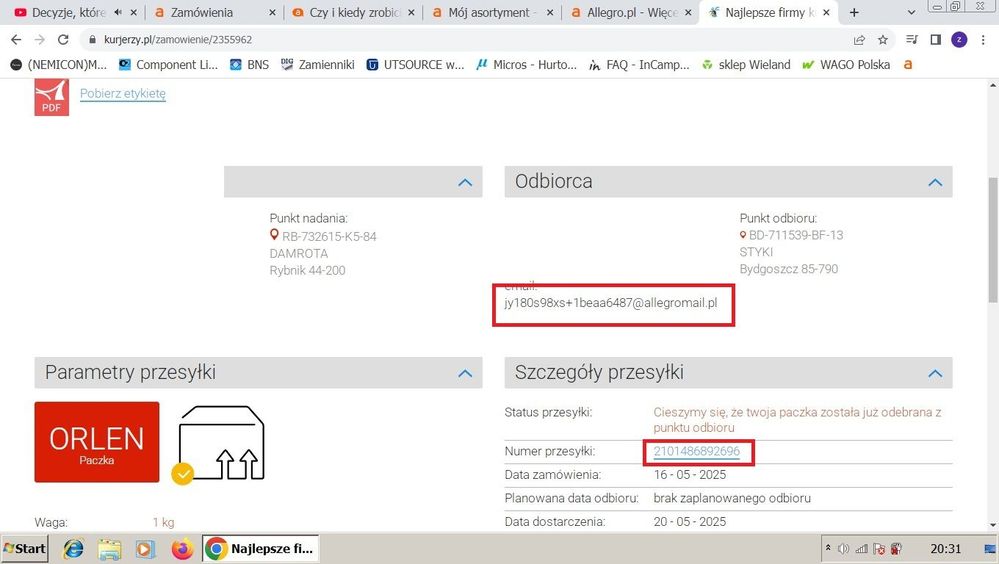Open tracking number 2101486892696 link
The height and width of the screenshot is (564, 999).
(696, 451)
